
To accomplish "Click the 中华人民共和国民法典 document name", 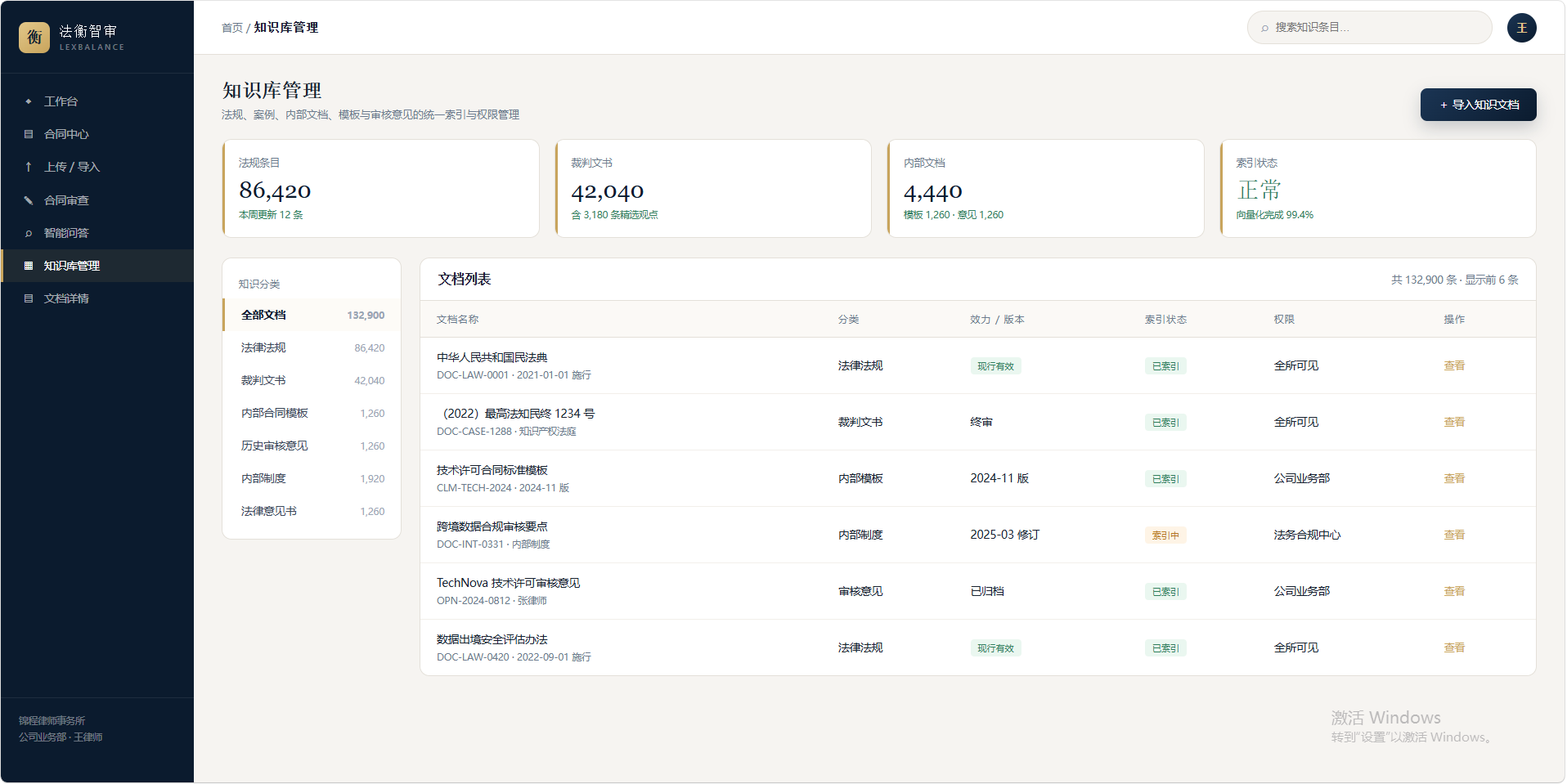I will point(492,357).
